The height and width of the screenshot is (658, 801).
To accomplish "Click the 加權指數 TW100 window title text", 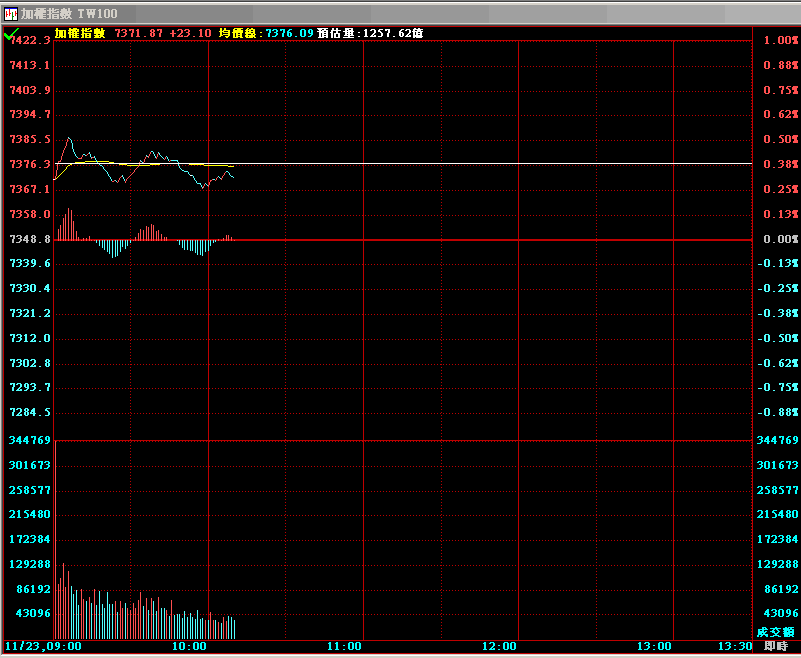I will click(x=69, y=14).
